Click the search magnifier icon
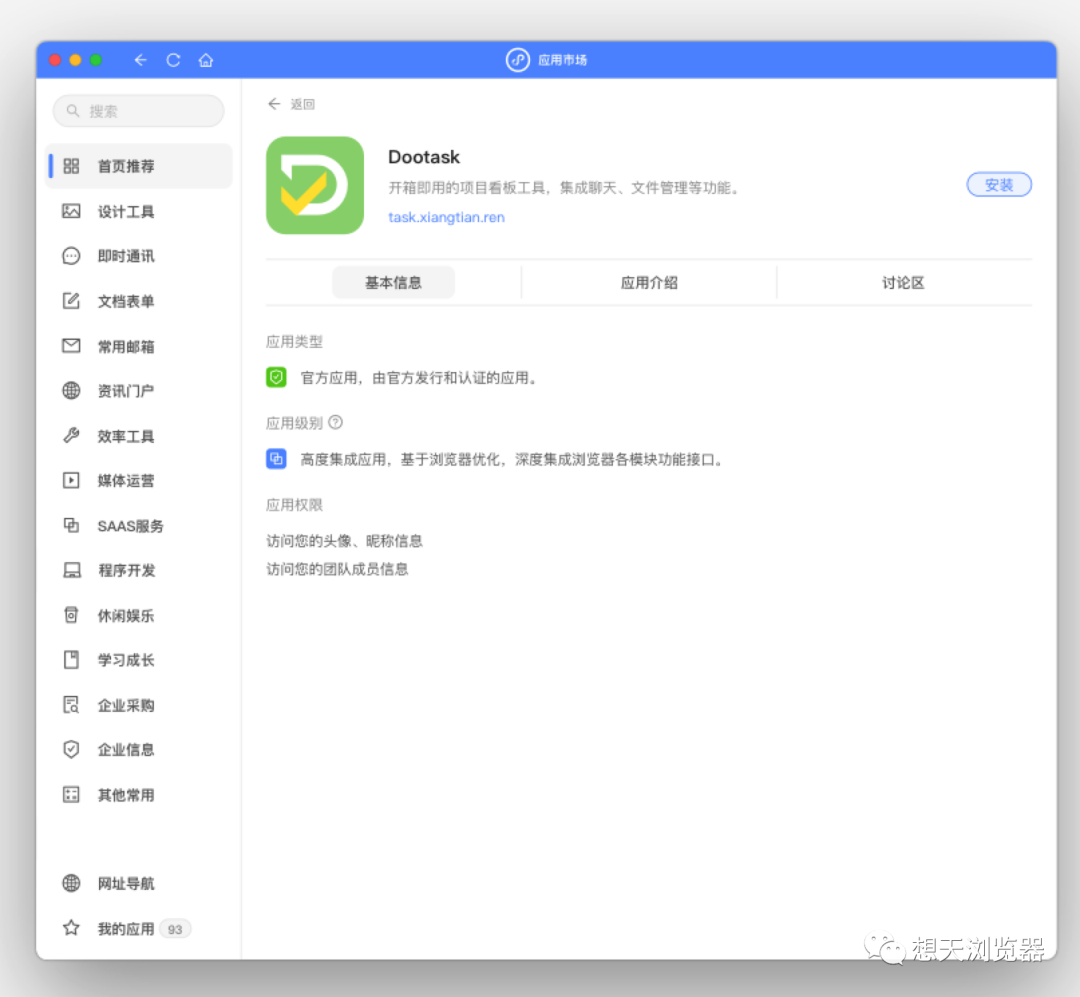The width and height of the screenshot is (1080, 997). (73, 110)
